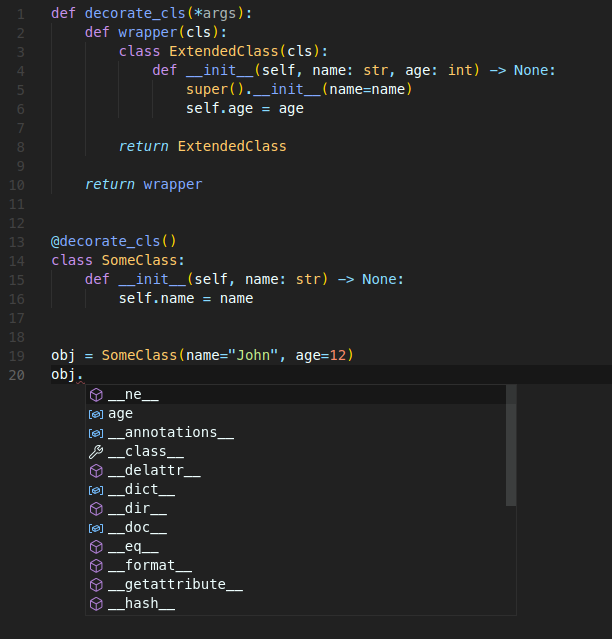Click line number 1 in the gutter
The width and height of the screenshot is (612, 639).
[x=21, y=14]
